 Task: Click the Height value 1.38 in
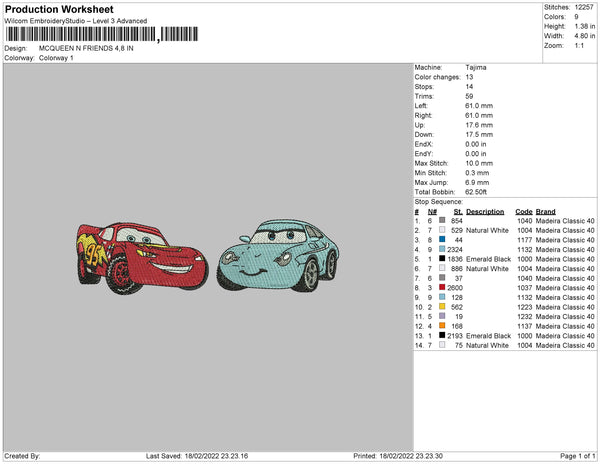(x=585, y=26)
